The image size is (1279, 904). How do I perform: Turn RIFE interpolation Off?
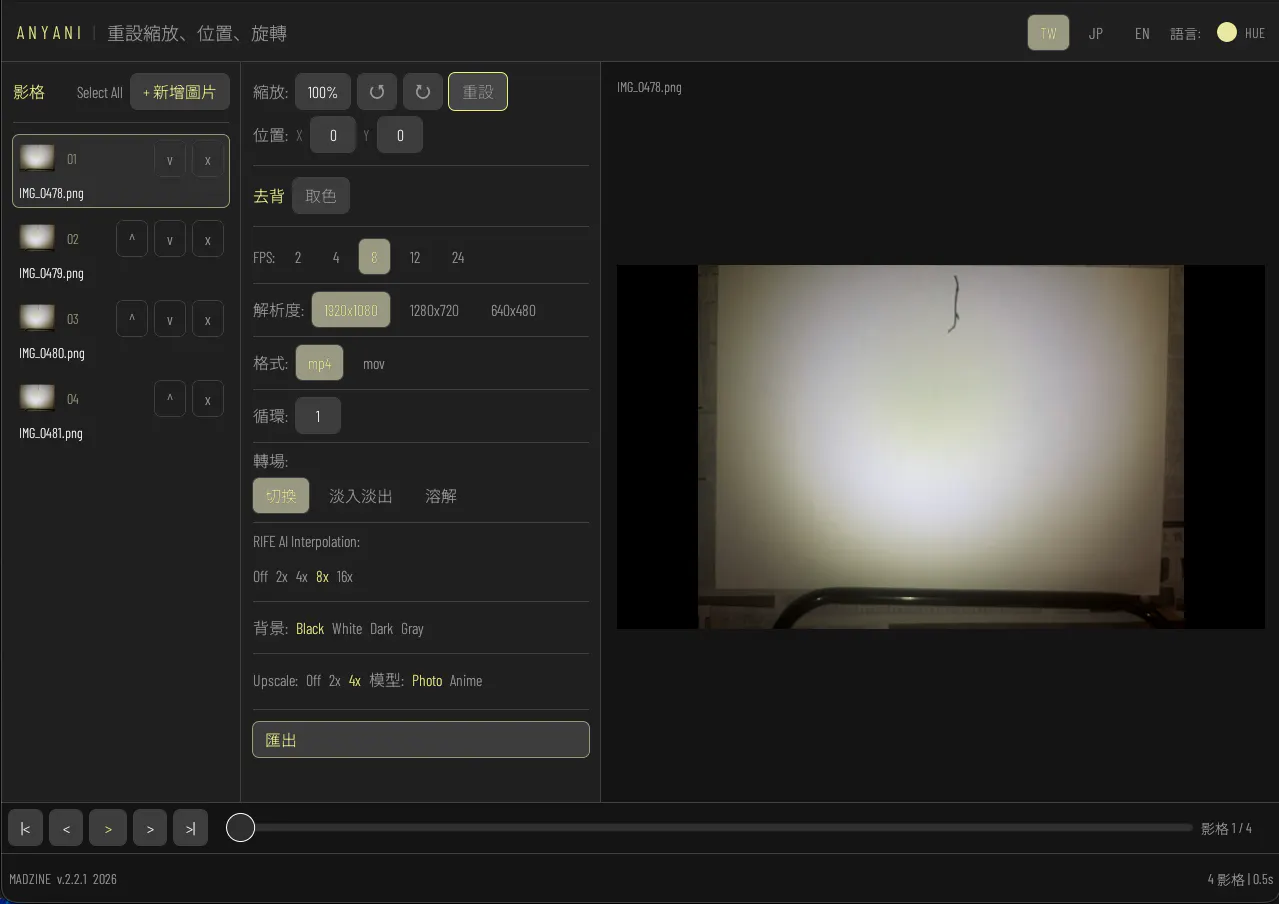[x=261, y=576]
